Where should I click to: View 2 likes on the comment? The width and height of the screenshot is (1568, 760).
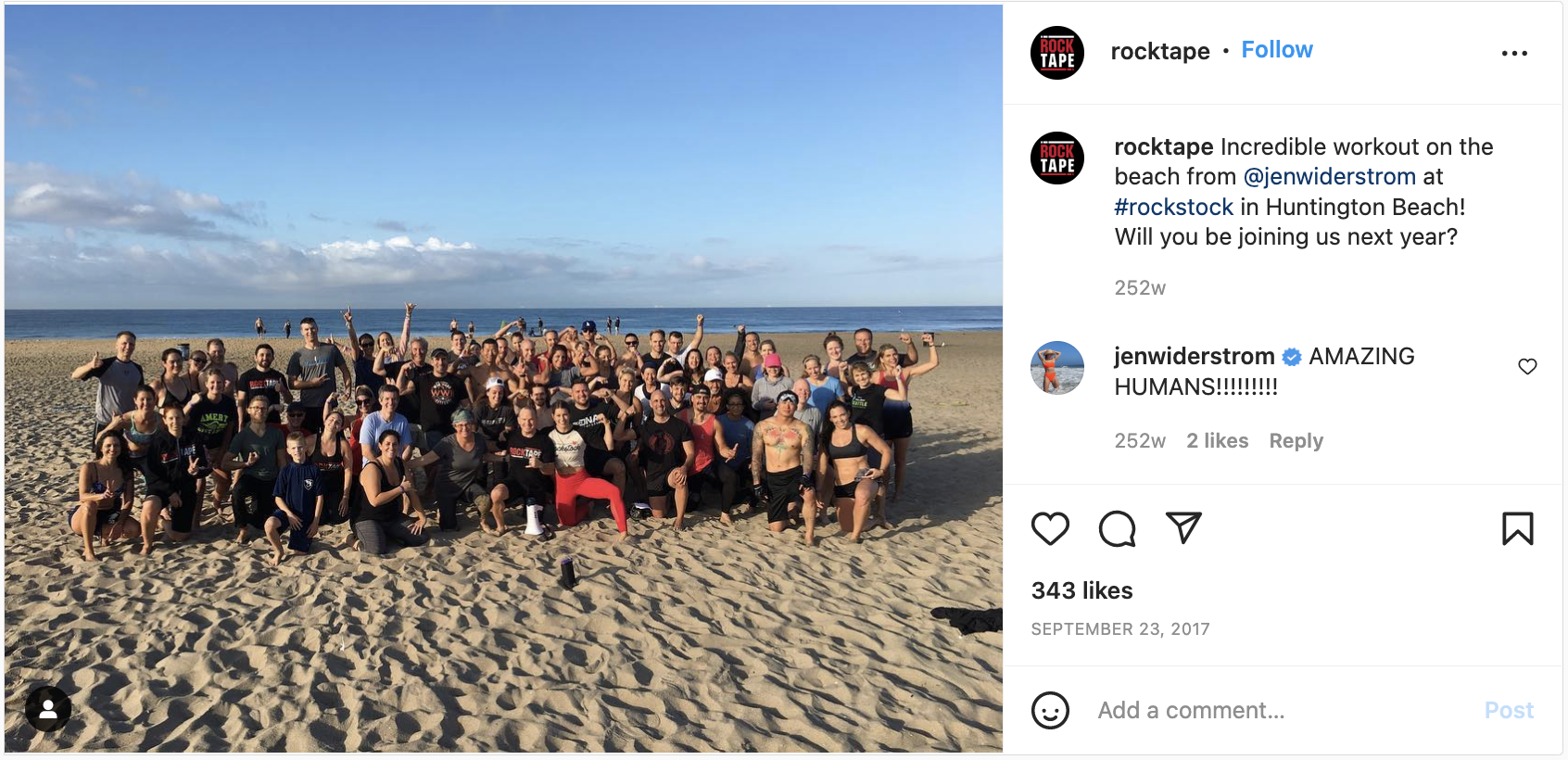(x=1217, y=441)
